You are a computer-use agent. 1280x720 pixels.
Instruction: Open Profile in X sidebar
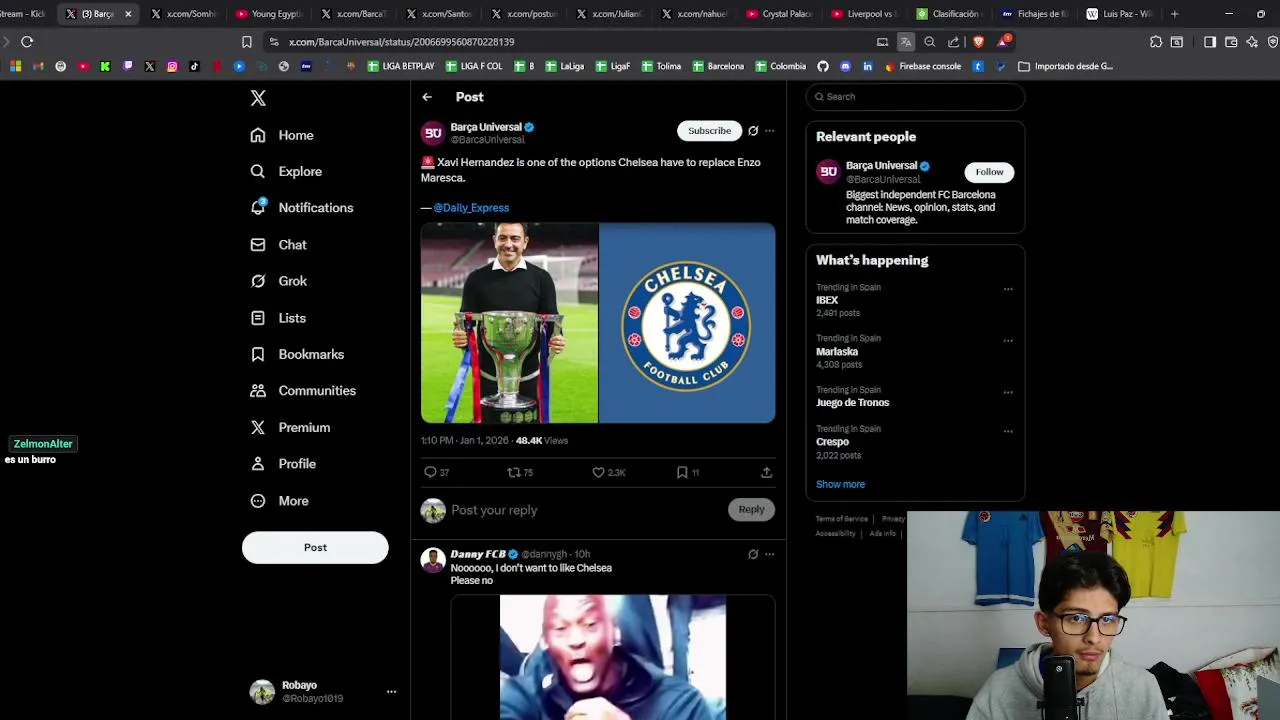coord(283,464)
